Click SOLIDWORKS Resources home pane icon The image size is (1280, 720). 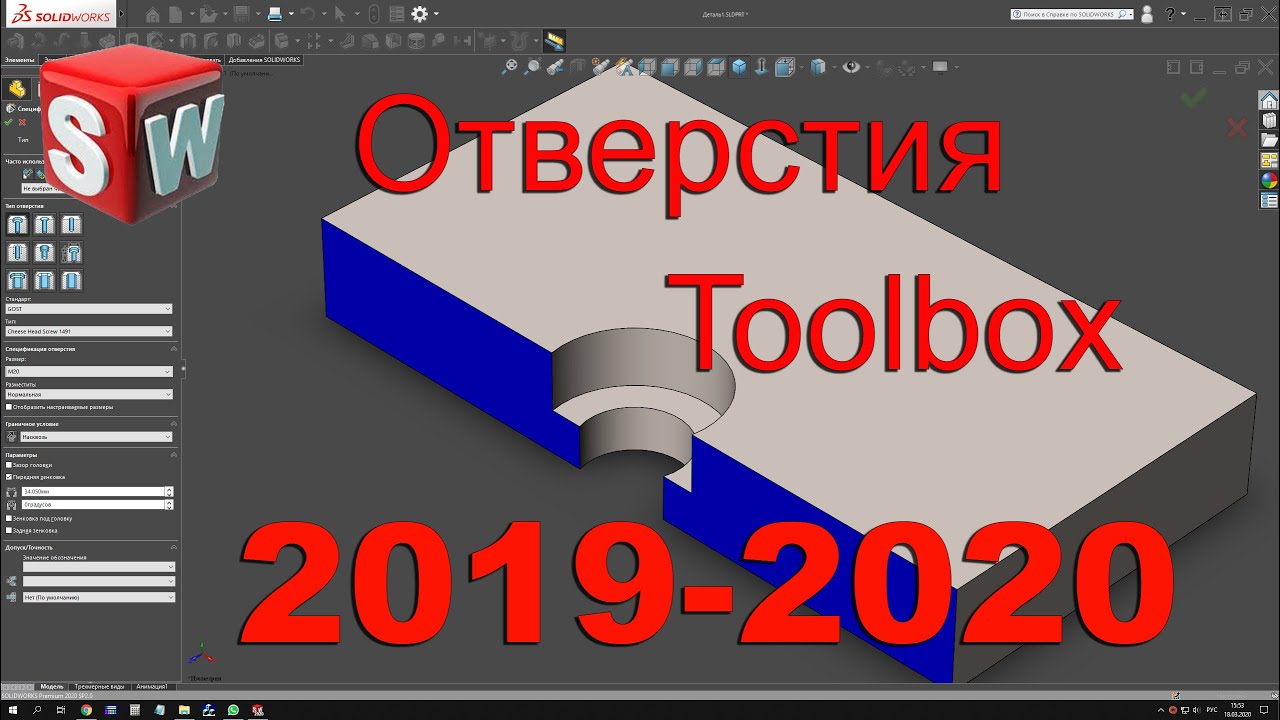[x=1269, y=101]
